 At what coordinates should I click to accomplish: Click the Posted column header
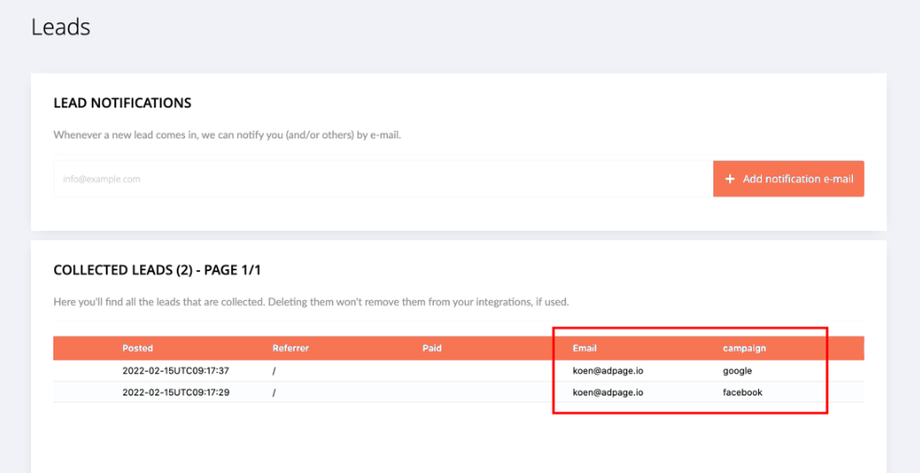(x=138, y=348)
